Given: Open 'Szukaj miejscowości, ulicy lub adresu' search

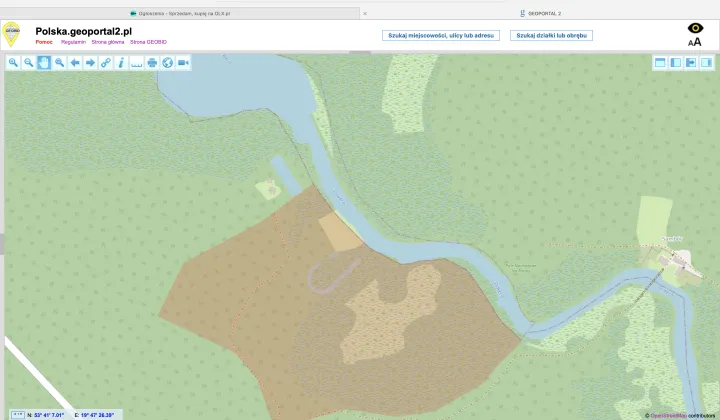Looking at the screenshot, I should click(x=441, y=35).
